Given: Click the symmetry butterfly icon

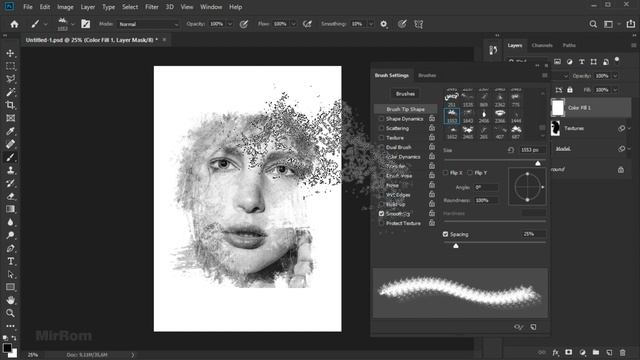Looking at the screenshot, I should pos(418,24).
